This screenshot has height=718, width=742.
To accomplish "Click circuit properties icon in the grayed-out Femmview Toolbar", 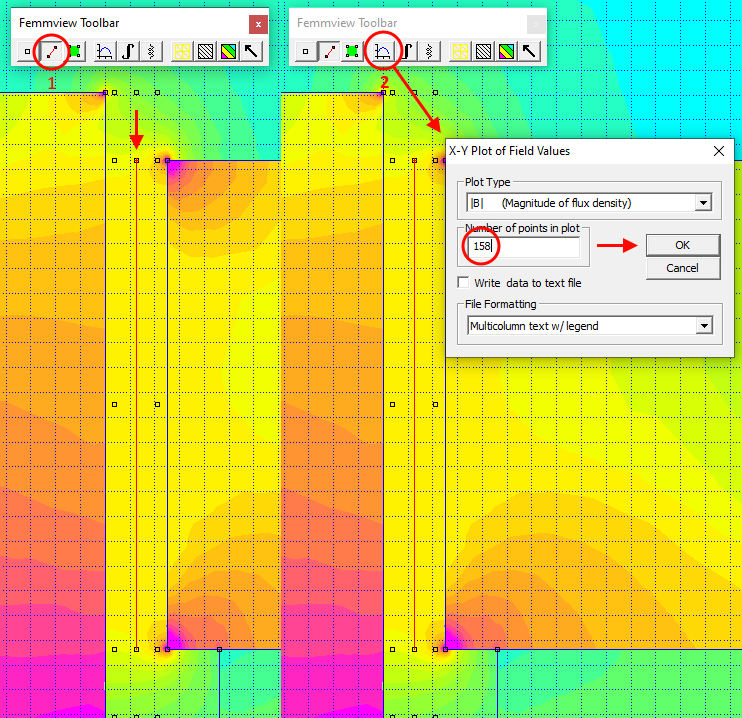I will pos(429,52).
